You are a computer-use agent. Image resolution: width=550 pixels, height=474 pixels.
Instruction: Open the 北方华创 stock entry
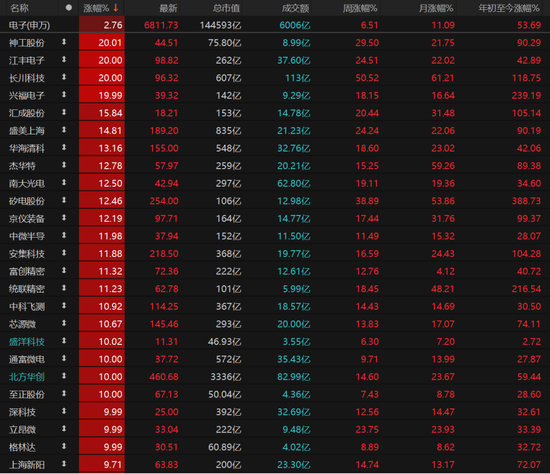click(27, 377)
